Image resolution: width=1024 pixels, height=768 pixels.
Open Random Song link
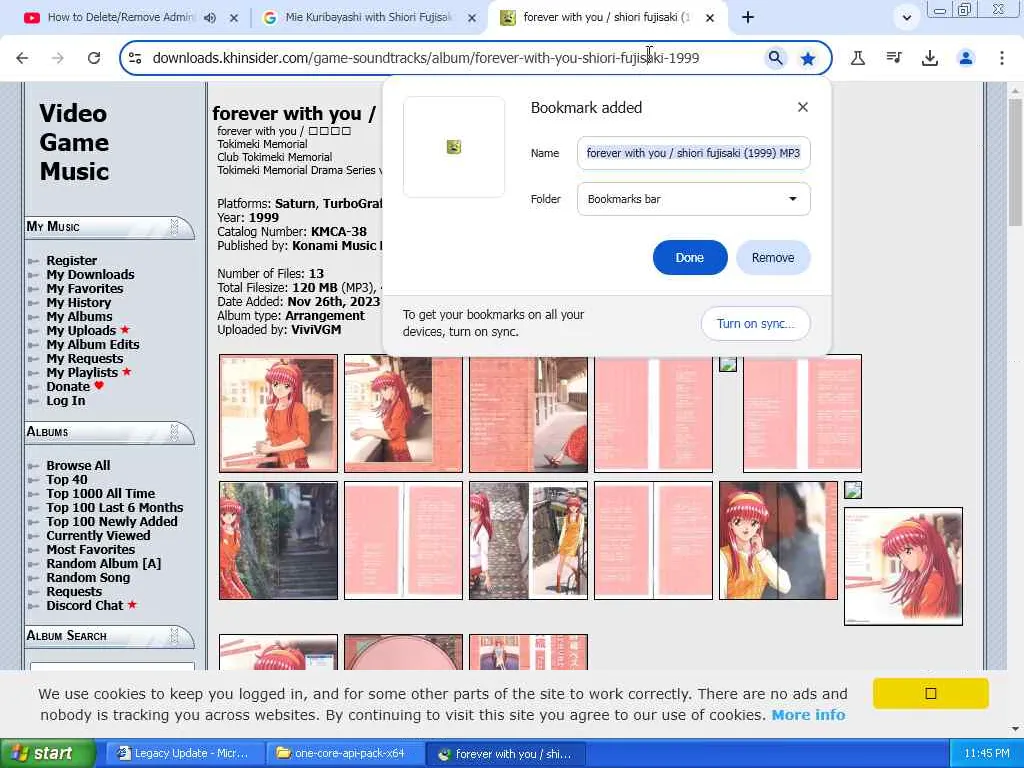click(88, 578)
